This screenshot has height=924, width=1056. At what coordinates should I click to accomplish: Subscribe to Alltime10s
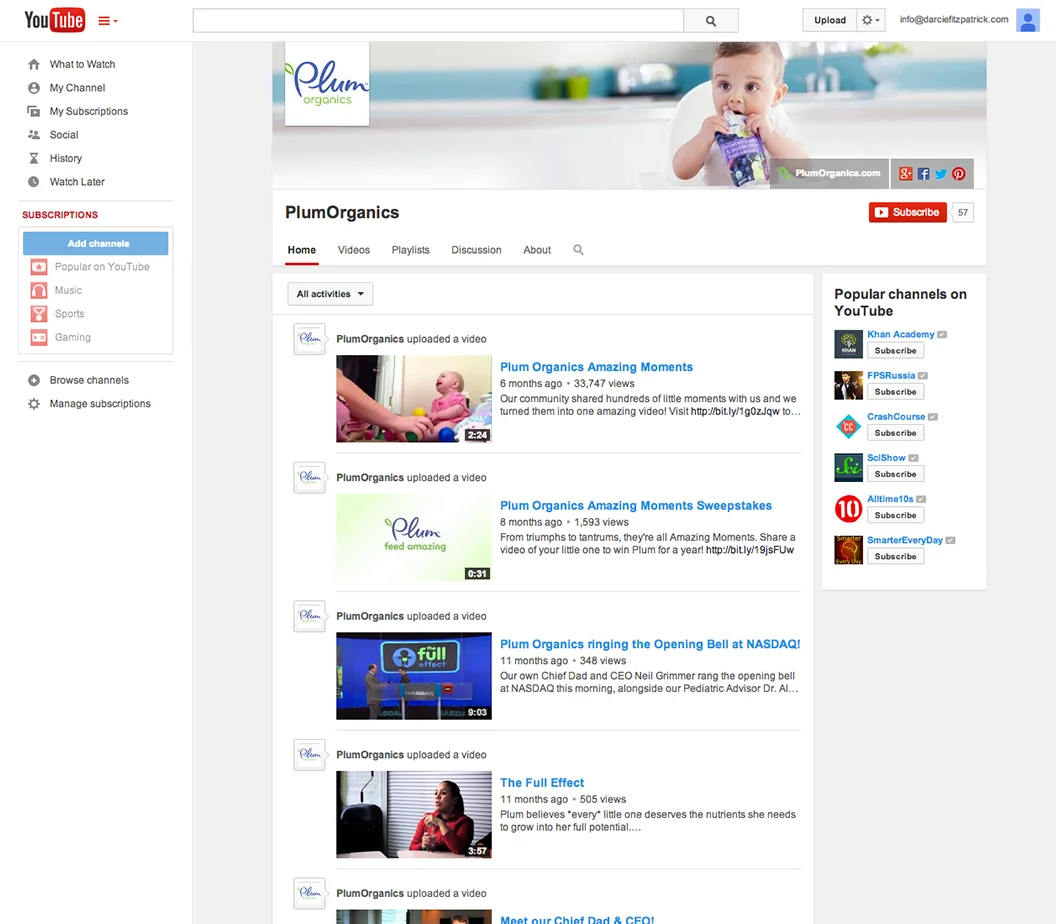[895, 515]
